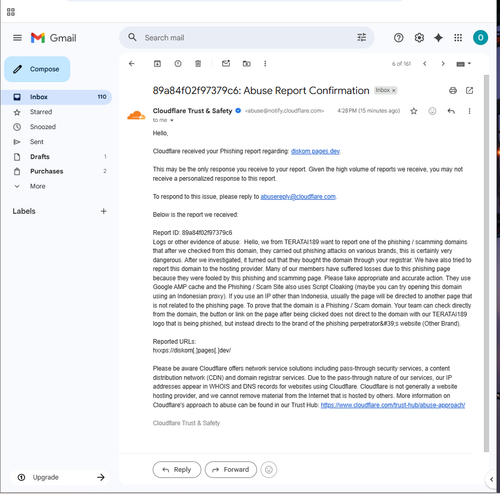This screenshot has height=494, width=500.
Task: Go to older conversation arrow
Action: click(x=443, y=64)
